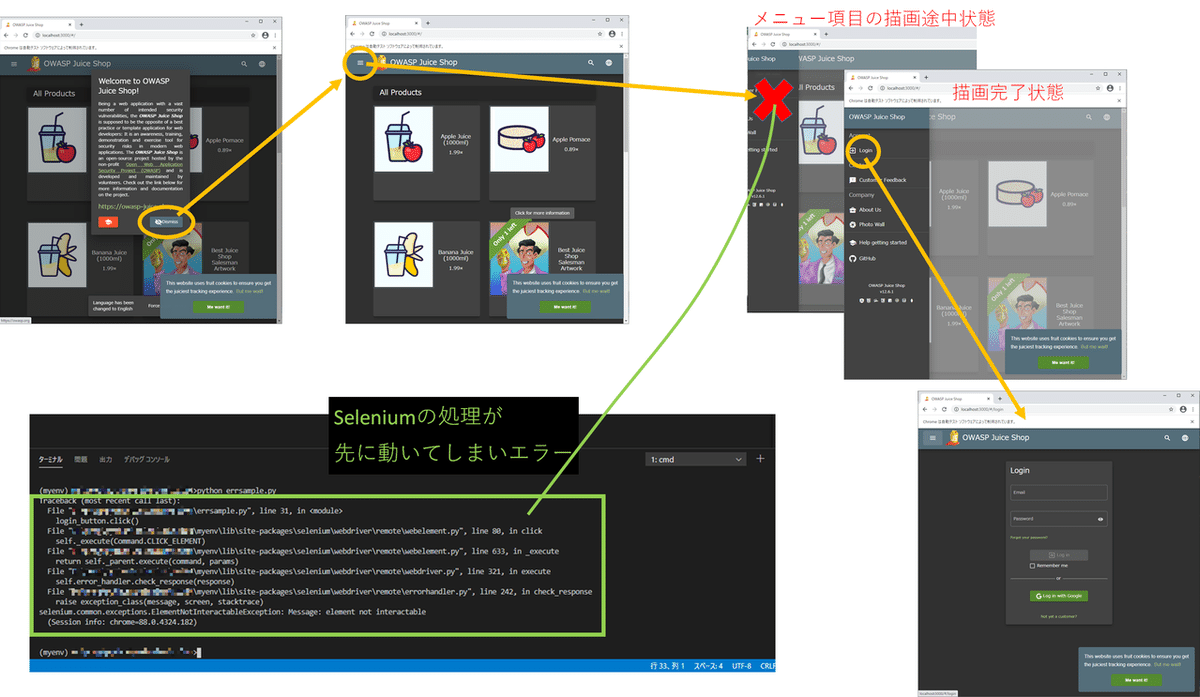Viewport: 1200px width, 697px height.
Task: Click language globe icon in welcome dialog window
Action: (x=262, y=64)
